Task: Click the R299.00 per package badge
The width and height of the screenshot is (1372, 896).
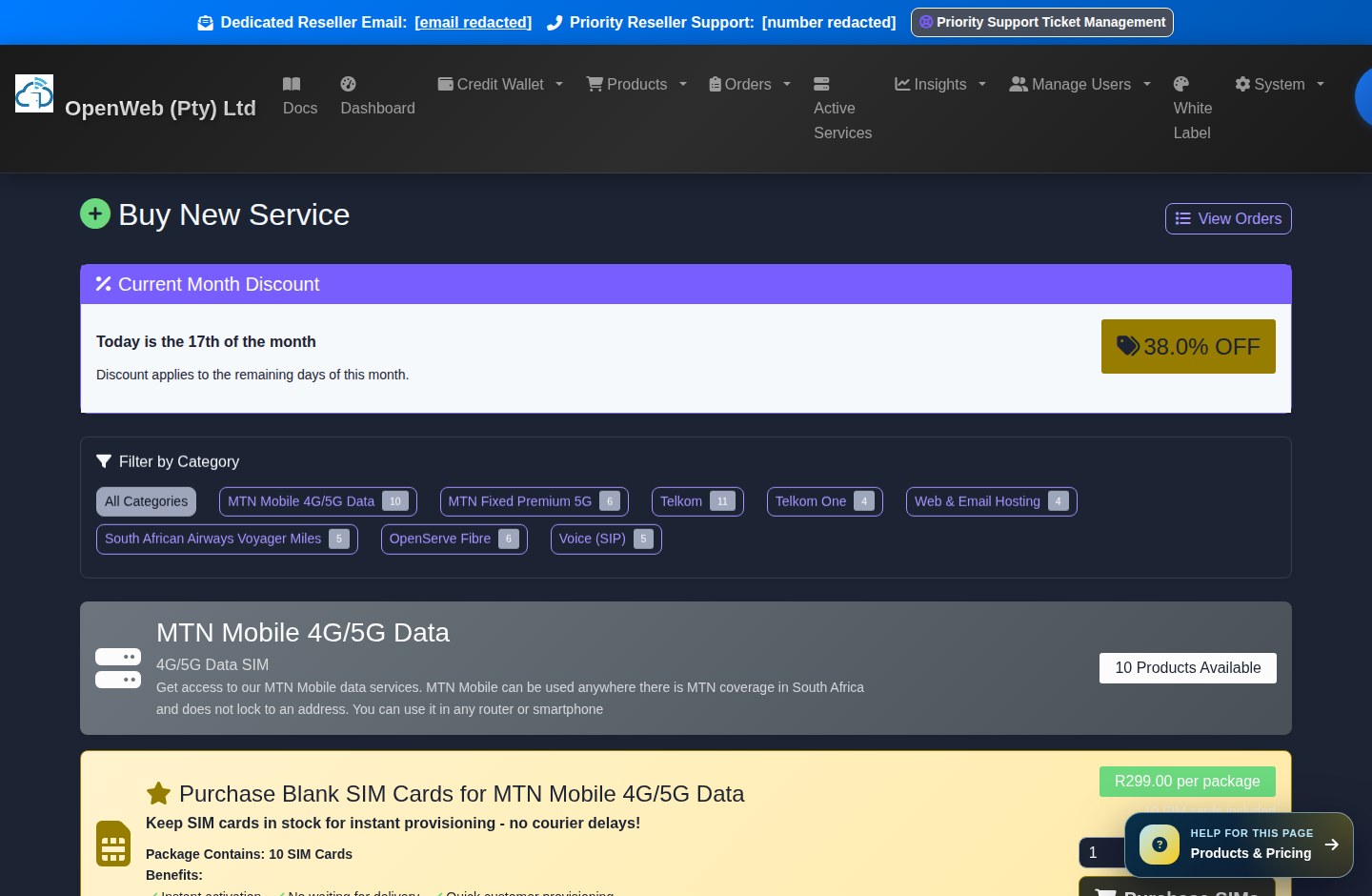Action: pos(1187,782)
